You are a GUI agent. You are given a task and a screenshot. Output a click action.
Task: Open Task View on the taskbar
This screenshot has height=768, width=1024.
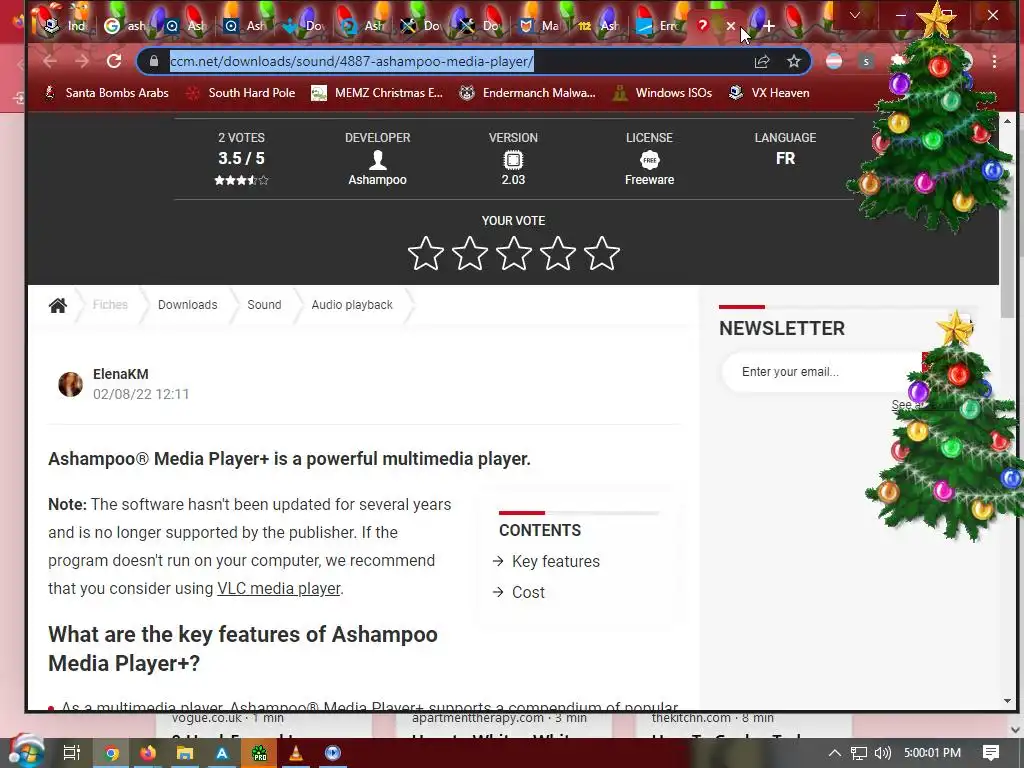[72, 753]
